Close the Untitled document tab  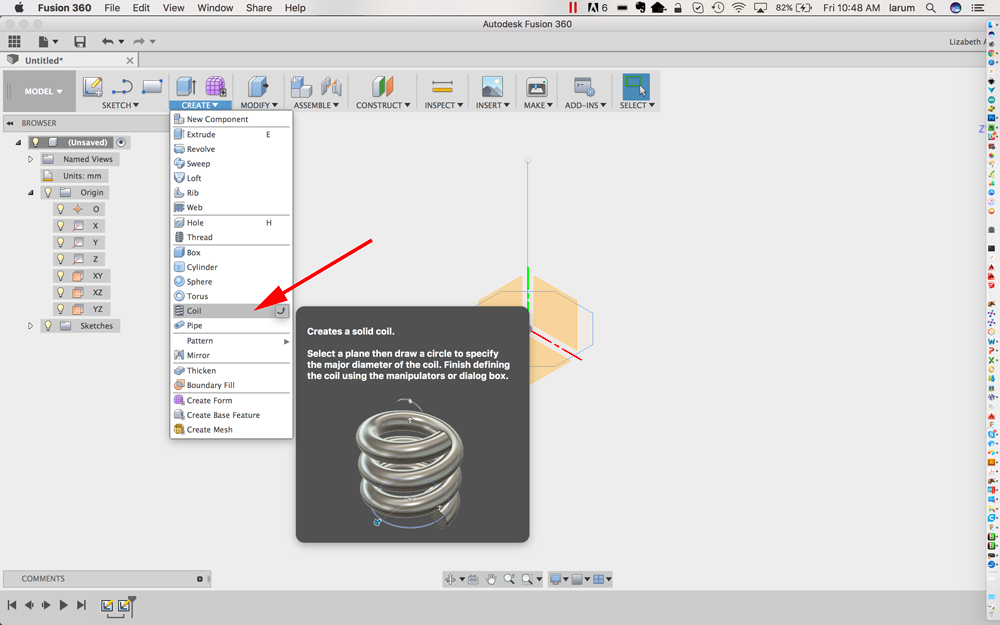click(x=130, y=61)
